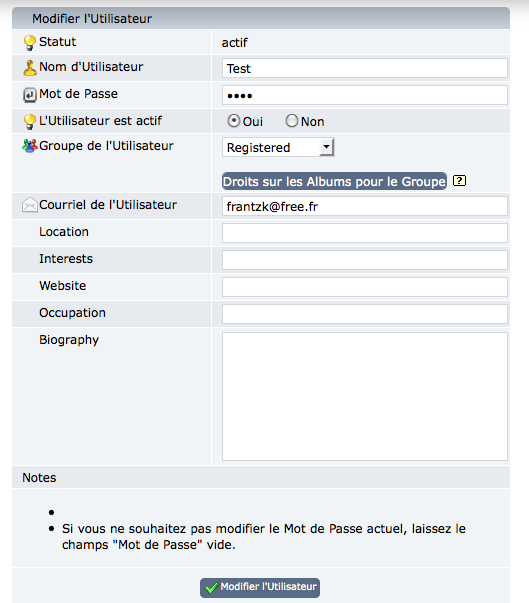Click the green checkmark on Modifier l'Utilisateur button

tap(212, 588)
